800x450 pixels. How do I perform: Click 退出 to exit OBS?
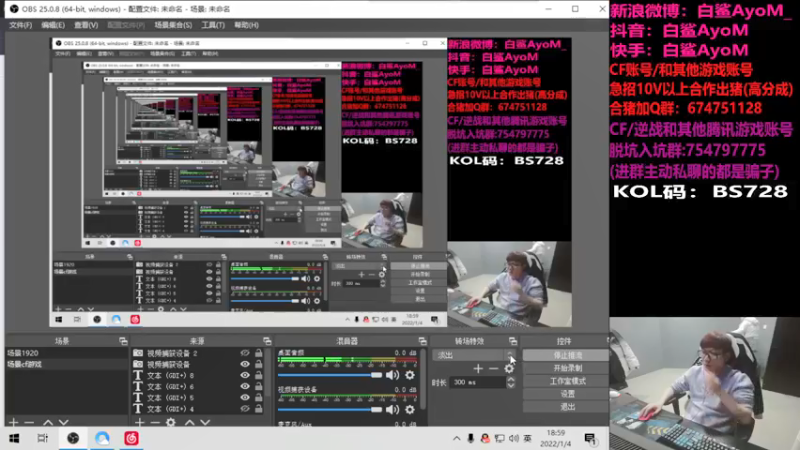pyautogui.click(x=567, y=407)
